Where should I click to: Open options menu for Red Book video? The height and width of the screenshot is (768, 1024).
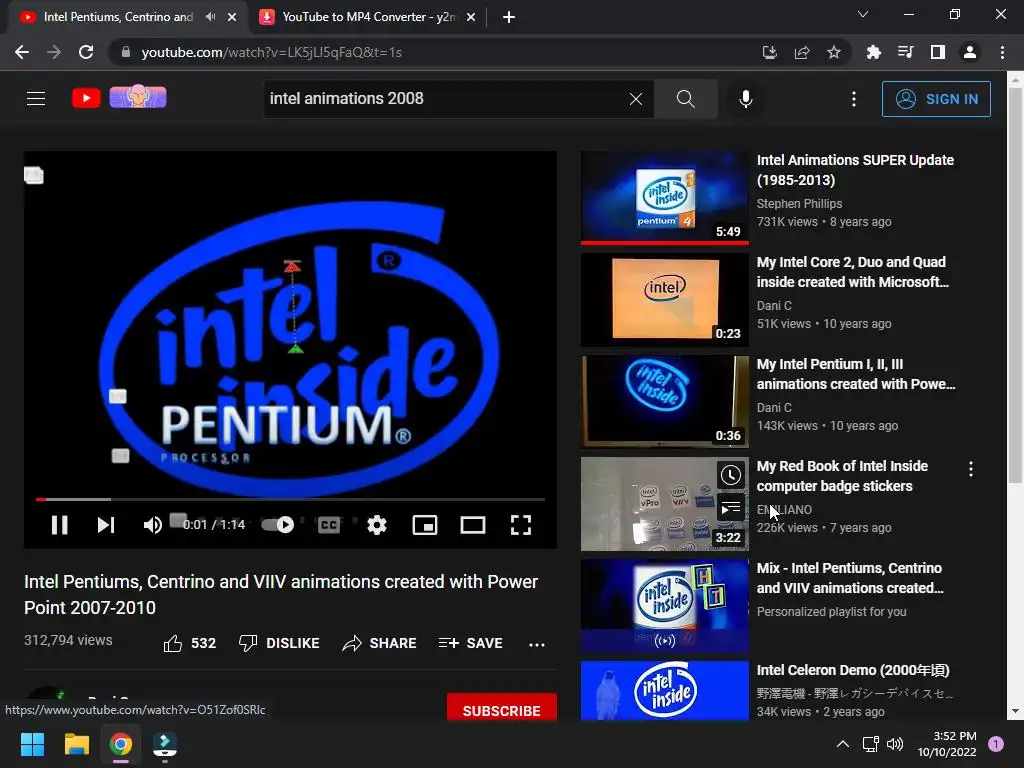(971, 469)
